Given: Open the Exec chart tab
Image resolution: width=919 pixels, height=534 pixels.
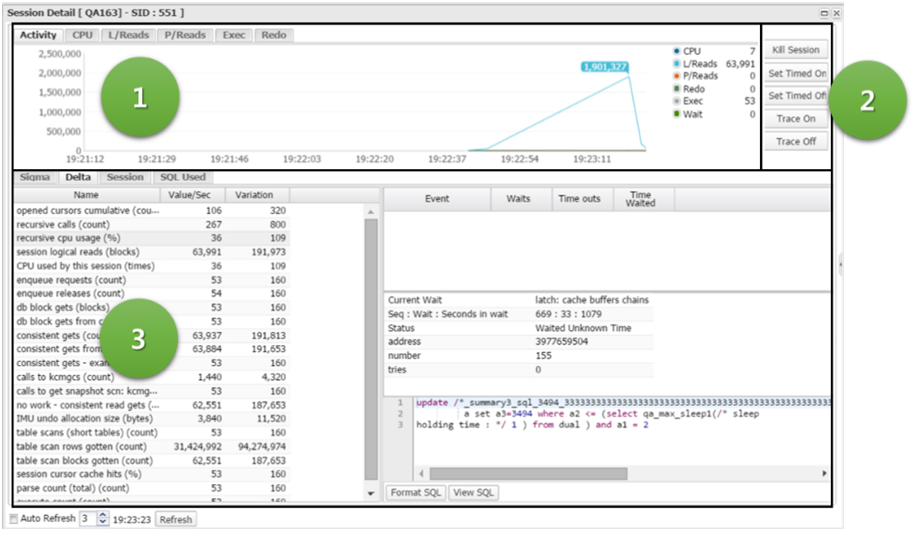Looking at the screenshot, I should (234, 35).
